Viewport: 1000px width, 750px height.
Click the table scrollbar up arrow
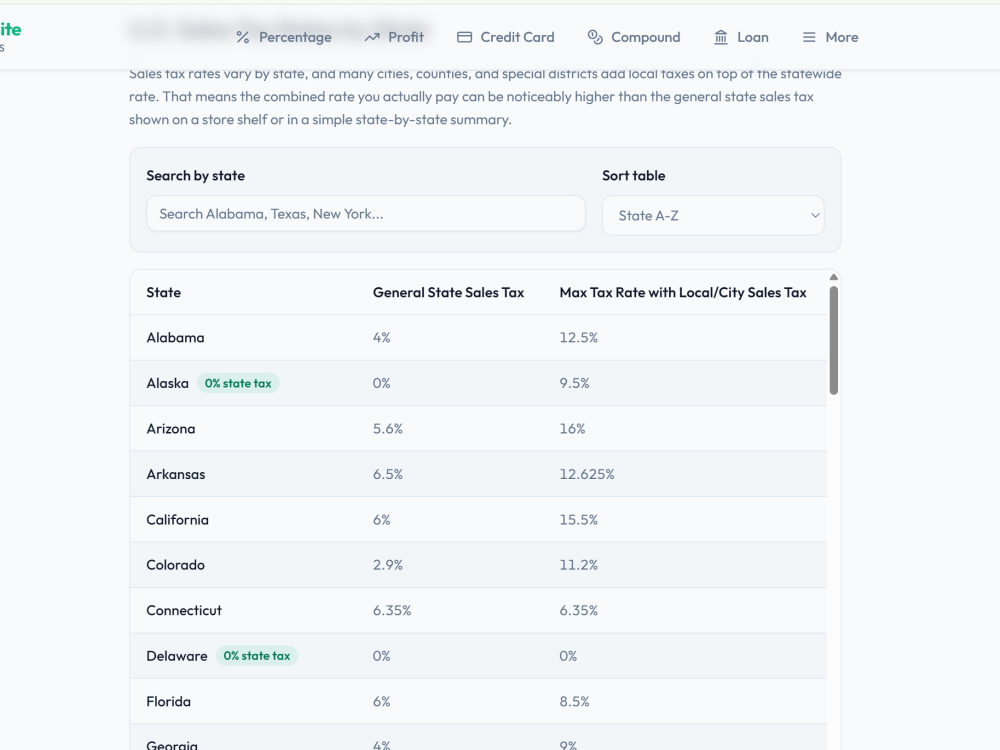click(834, 277)
